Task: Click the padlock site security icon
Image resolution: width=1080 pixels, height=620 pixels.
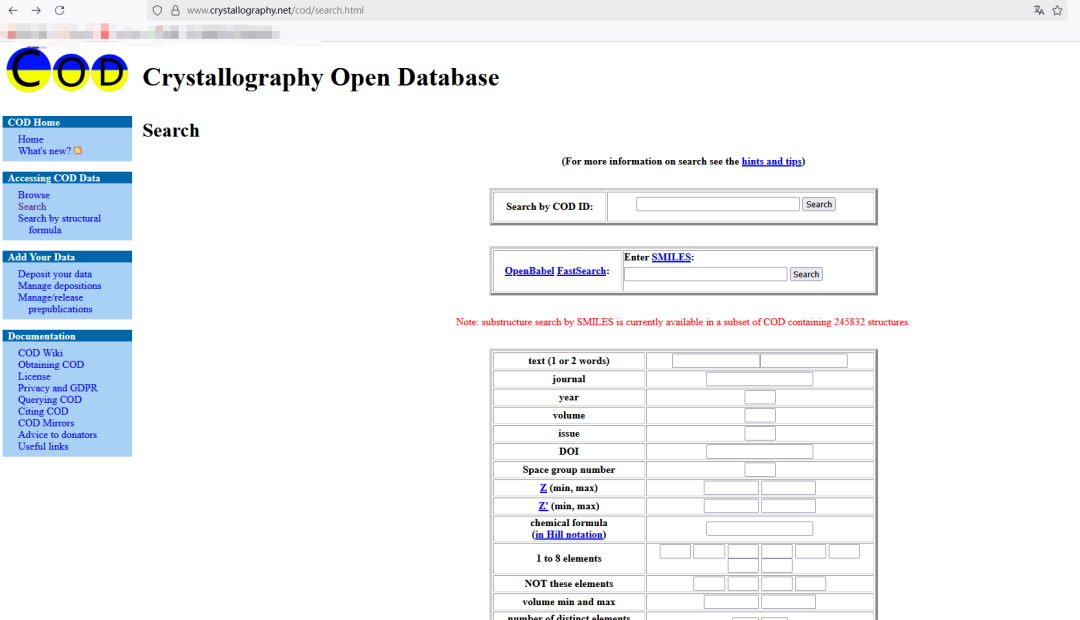Action: point(175,10)
